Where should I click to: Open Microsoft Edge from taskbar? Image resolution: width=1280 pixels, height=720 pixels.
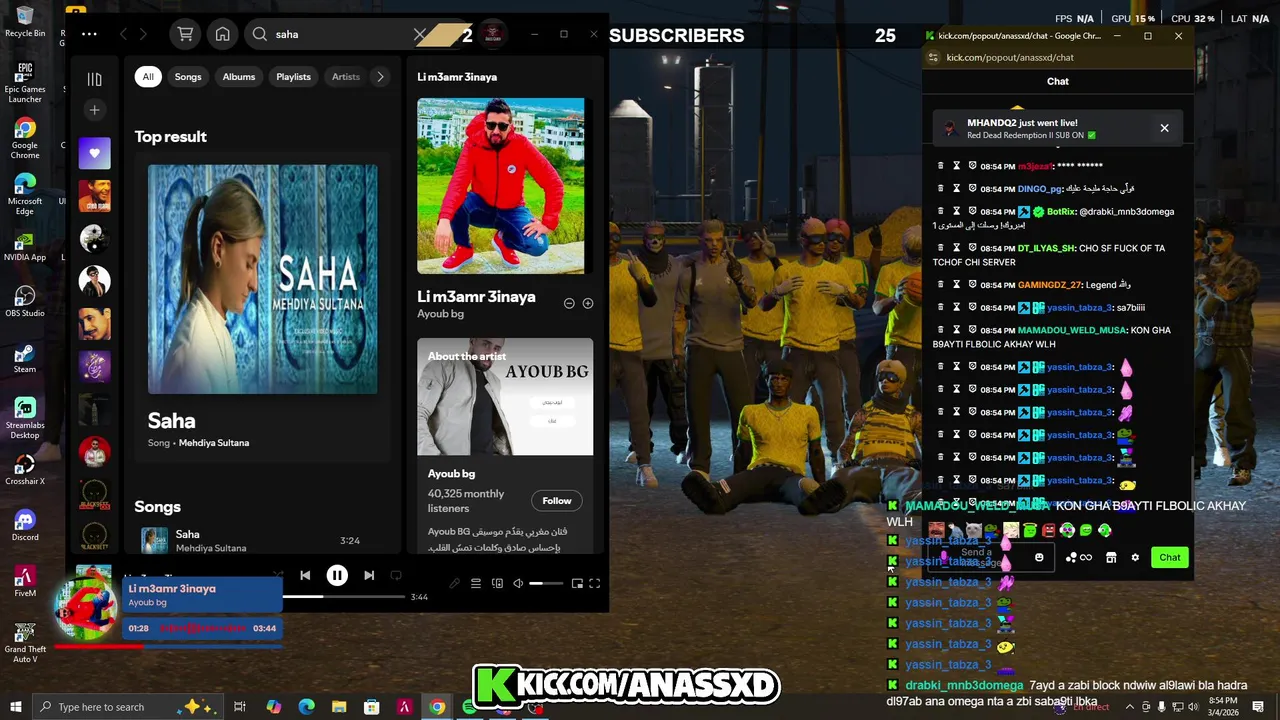306,707
